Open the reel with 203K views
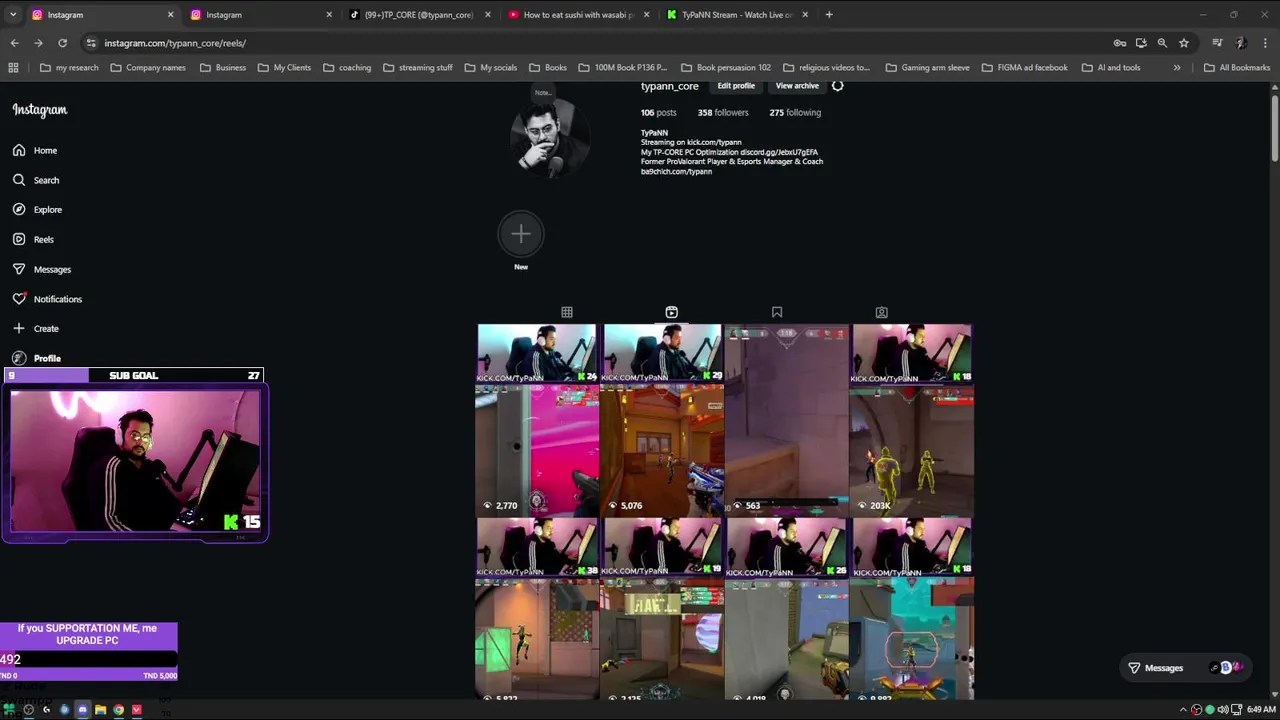The image size is (1280, 720). click(912, 420)
